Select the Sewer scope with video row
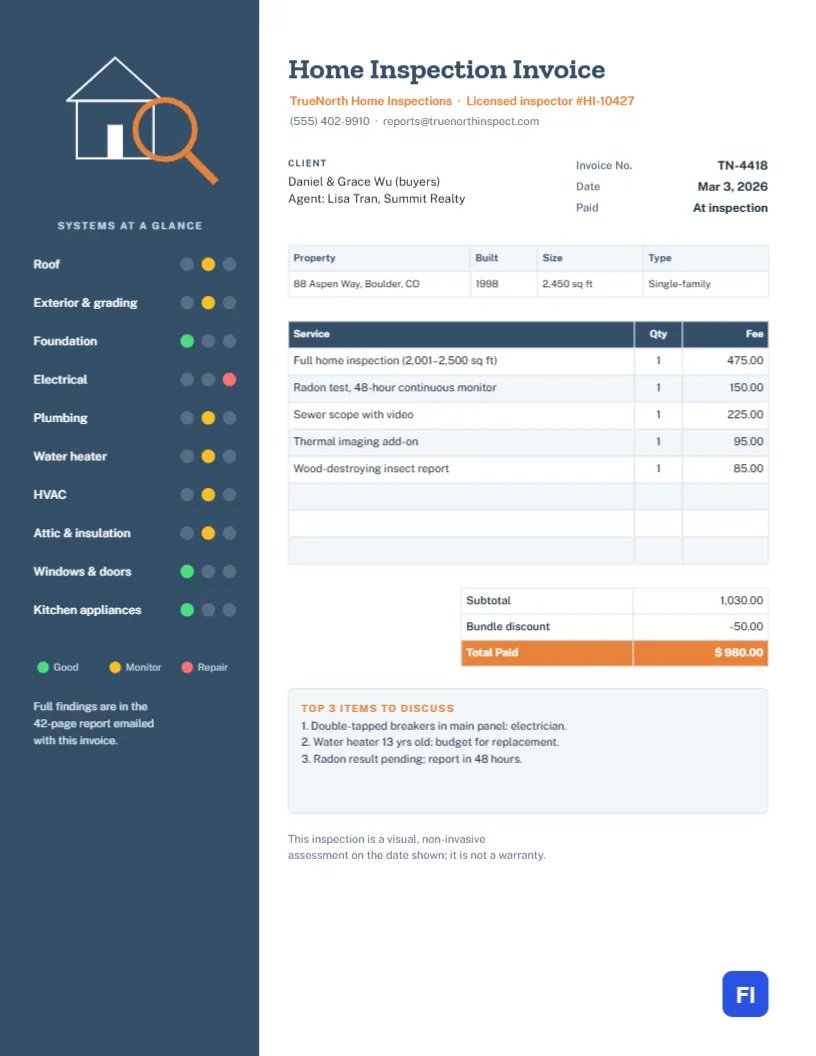Screen dimensions: 816x1056 [x=529, y=415]
